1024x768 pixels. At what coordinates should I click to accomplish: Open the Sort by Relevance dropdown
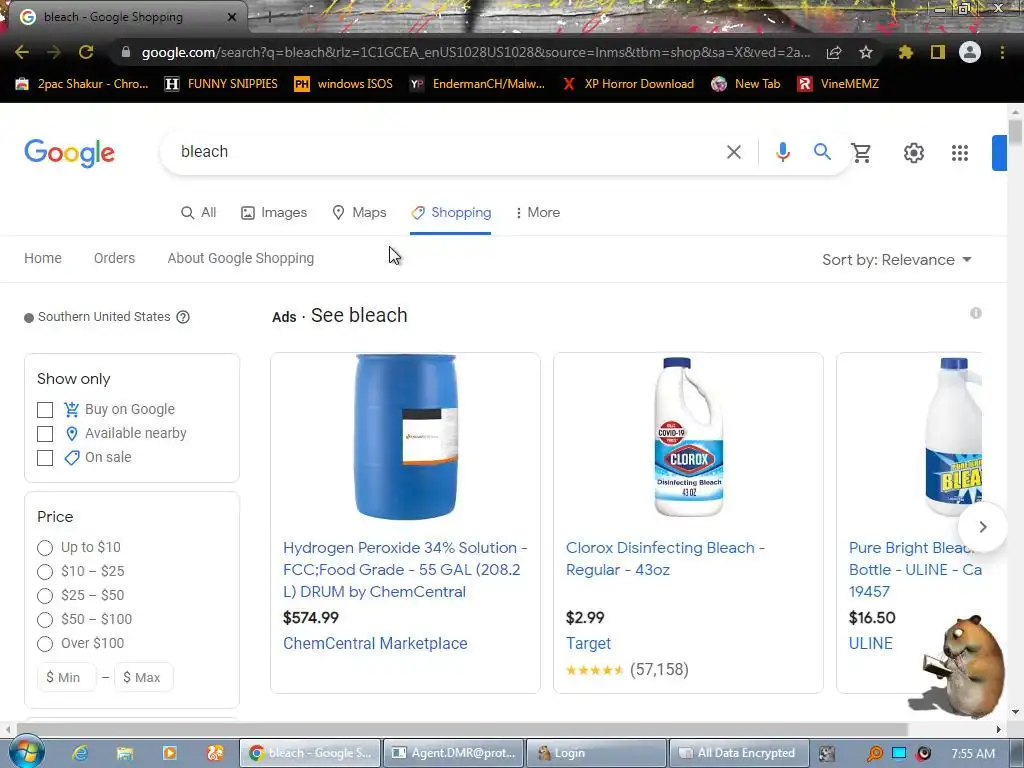[x=897, y=260]
